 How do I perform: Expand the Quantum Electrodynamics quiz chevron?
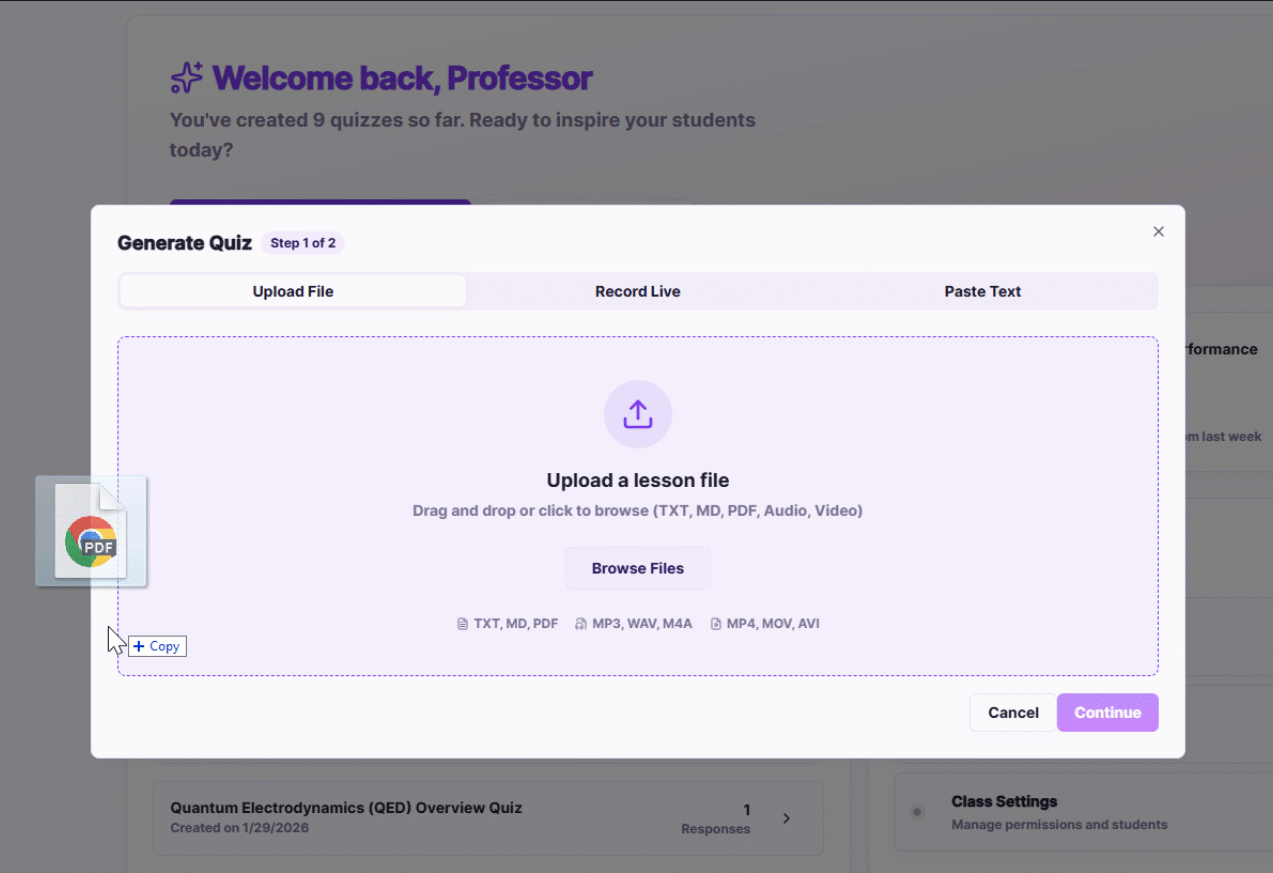[x=786, y=818]
